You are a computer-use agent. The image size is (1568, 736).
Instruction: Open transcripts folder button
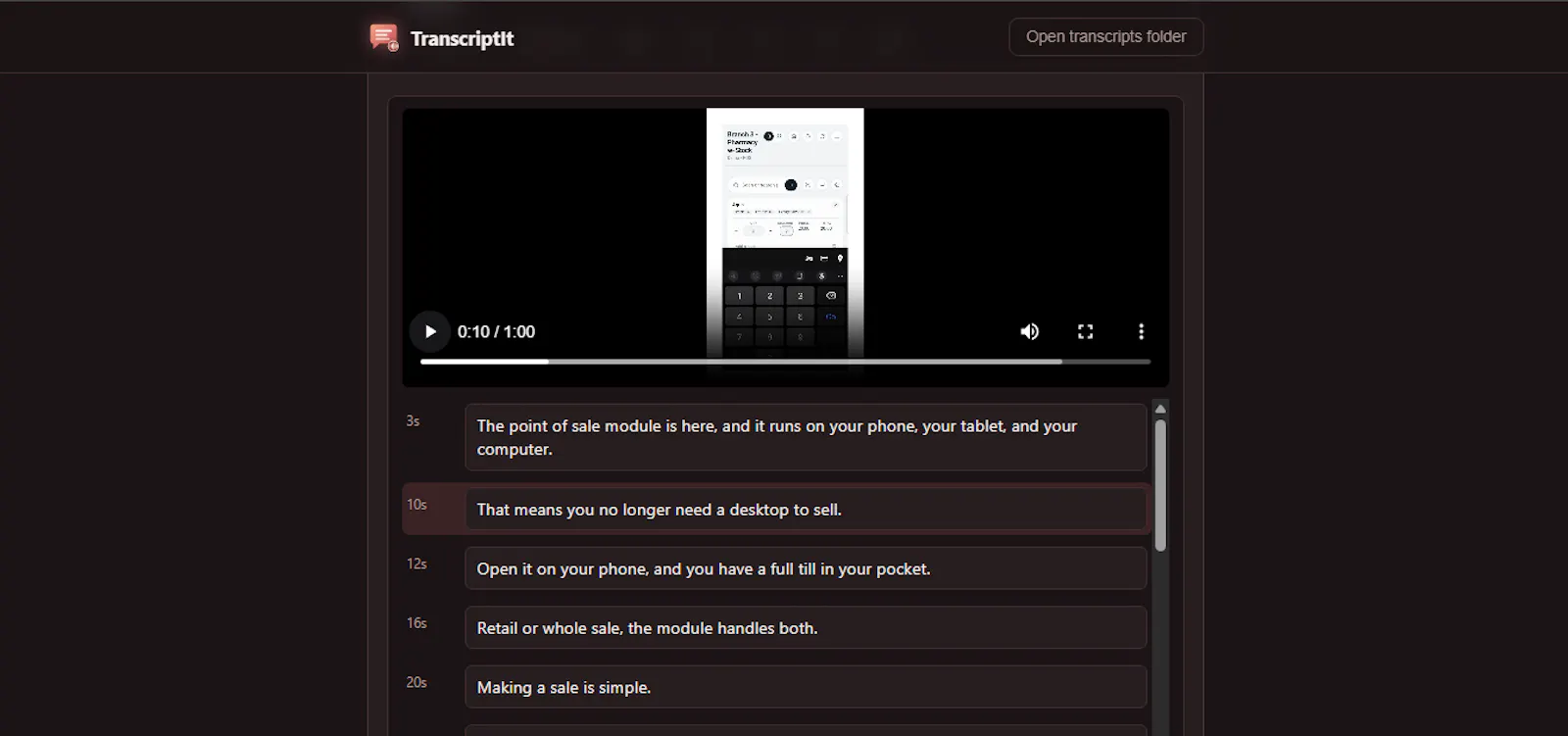coord(1105,37)
